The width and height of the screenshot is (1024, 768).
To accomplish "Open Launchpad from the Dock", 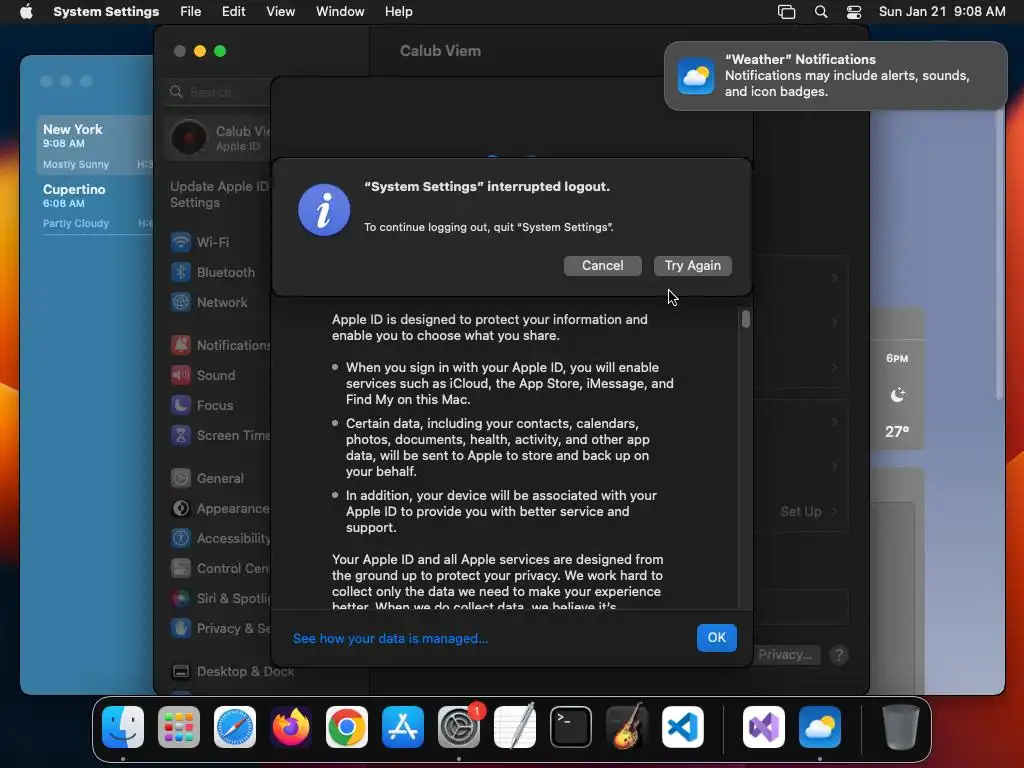I will coord(179,727).
